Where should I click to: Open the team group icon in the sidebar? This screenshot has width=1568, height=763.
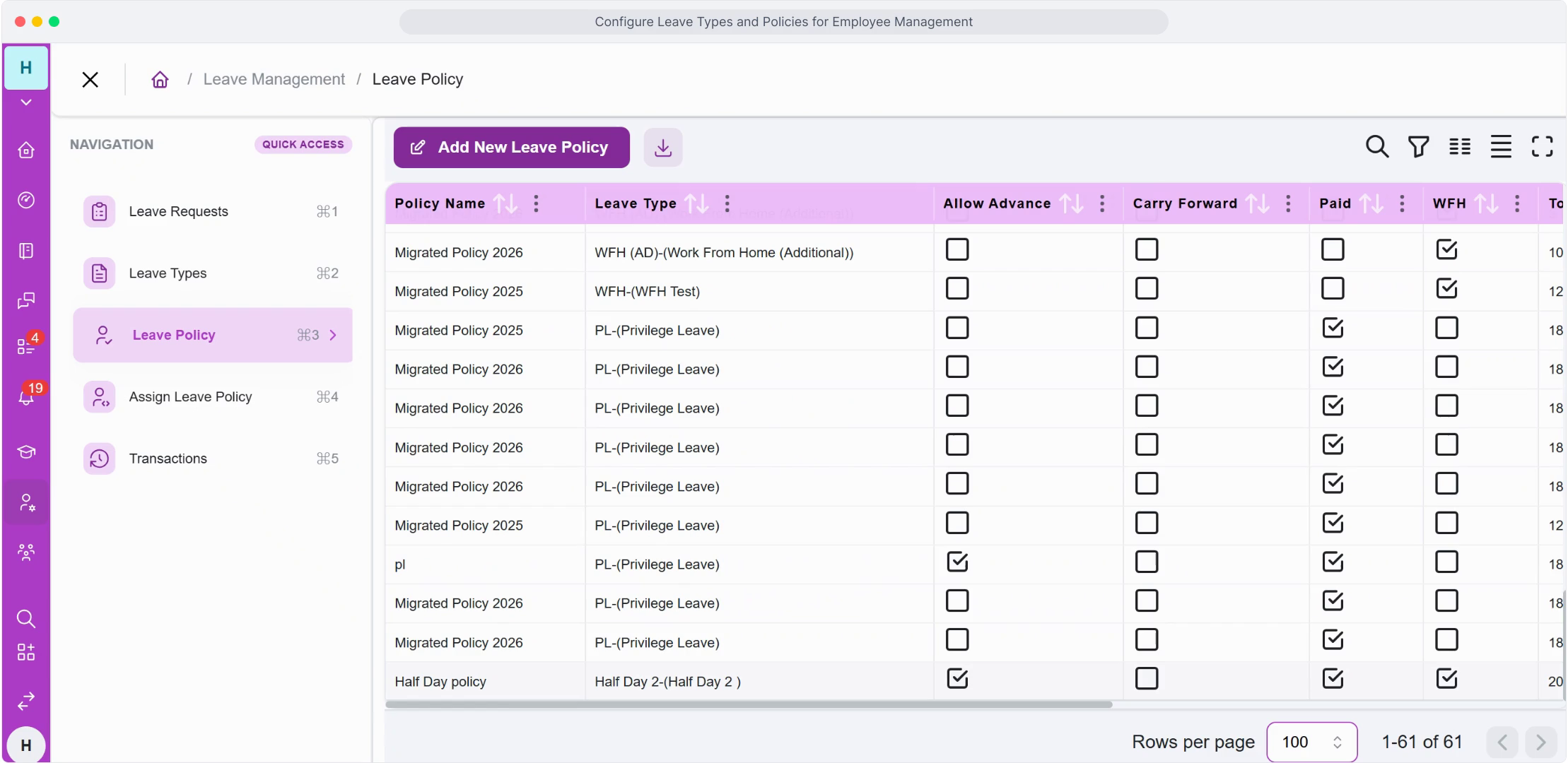pos(26,552)
